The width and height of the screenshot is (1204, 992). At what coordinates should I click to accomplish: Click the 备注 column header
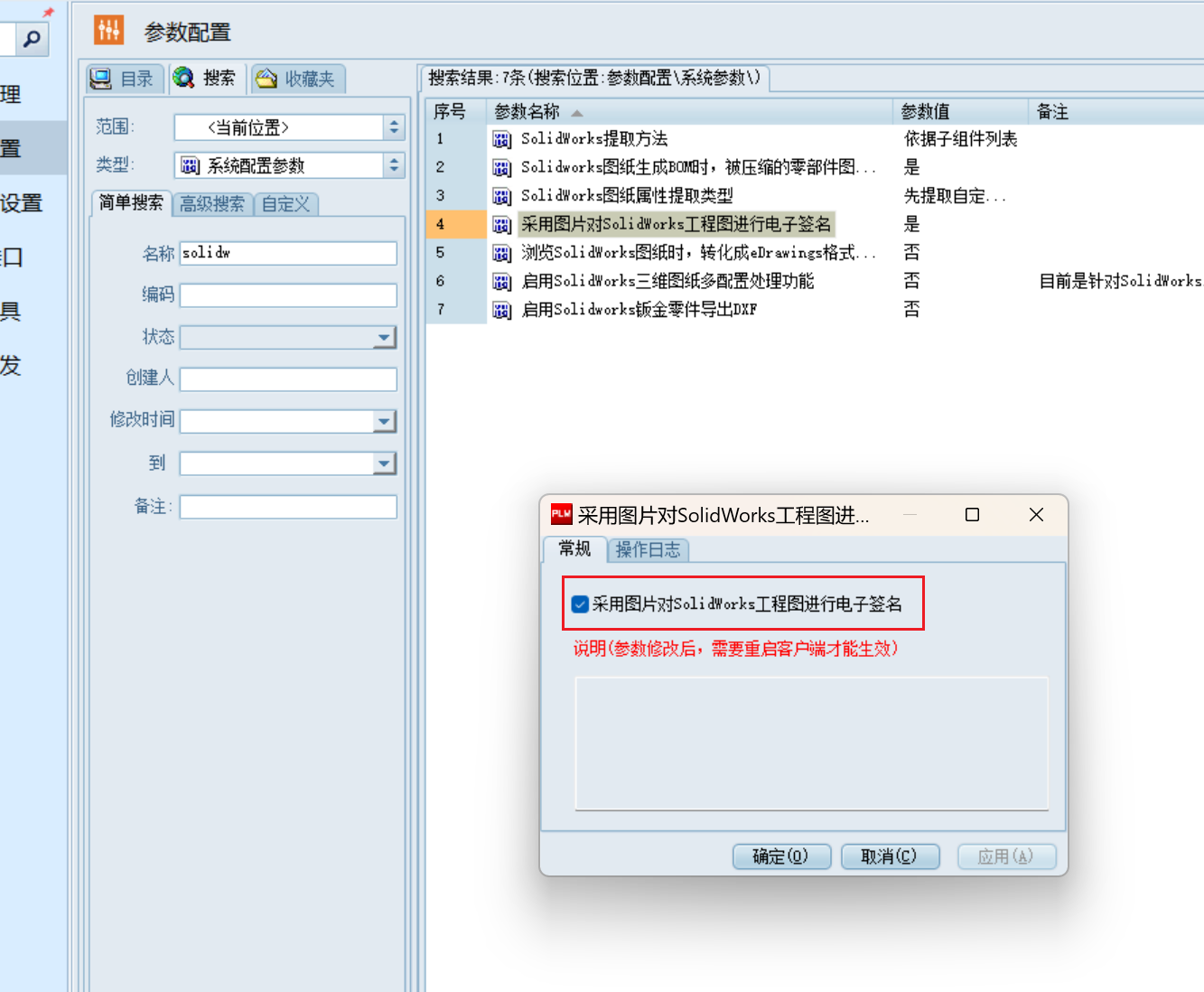pos(1116,111)
